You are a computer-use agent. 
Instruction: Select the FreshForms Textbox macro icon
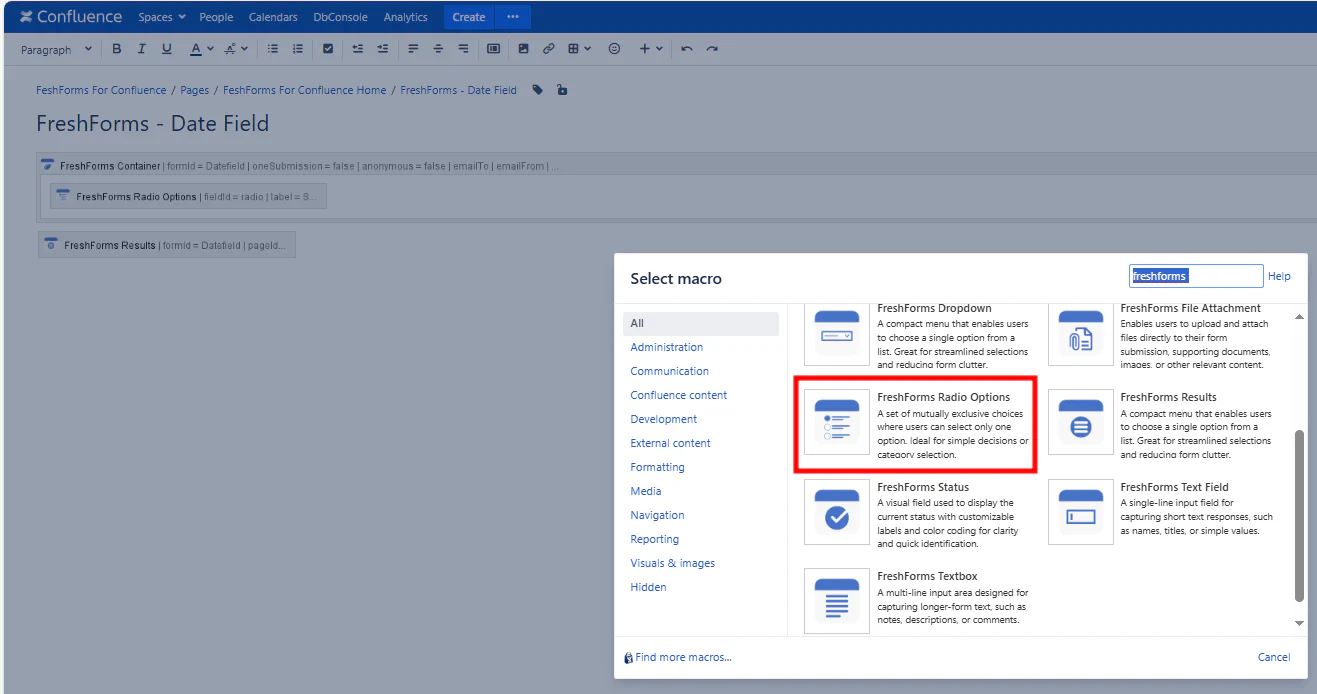[x=837, y=601]
